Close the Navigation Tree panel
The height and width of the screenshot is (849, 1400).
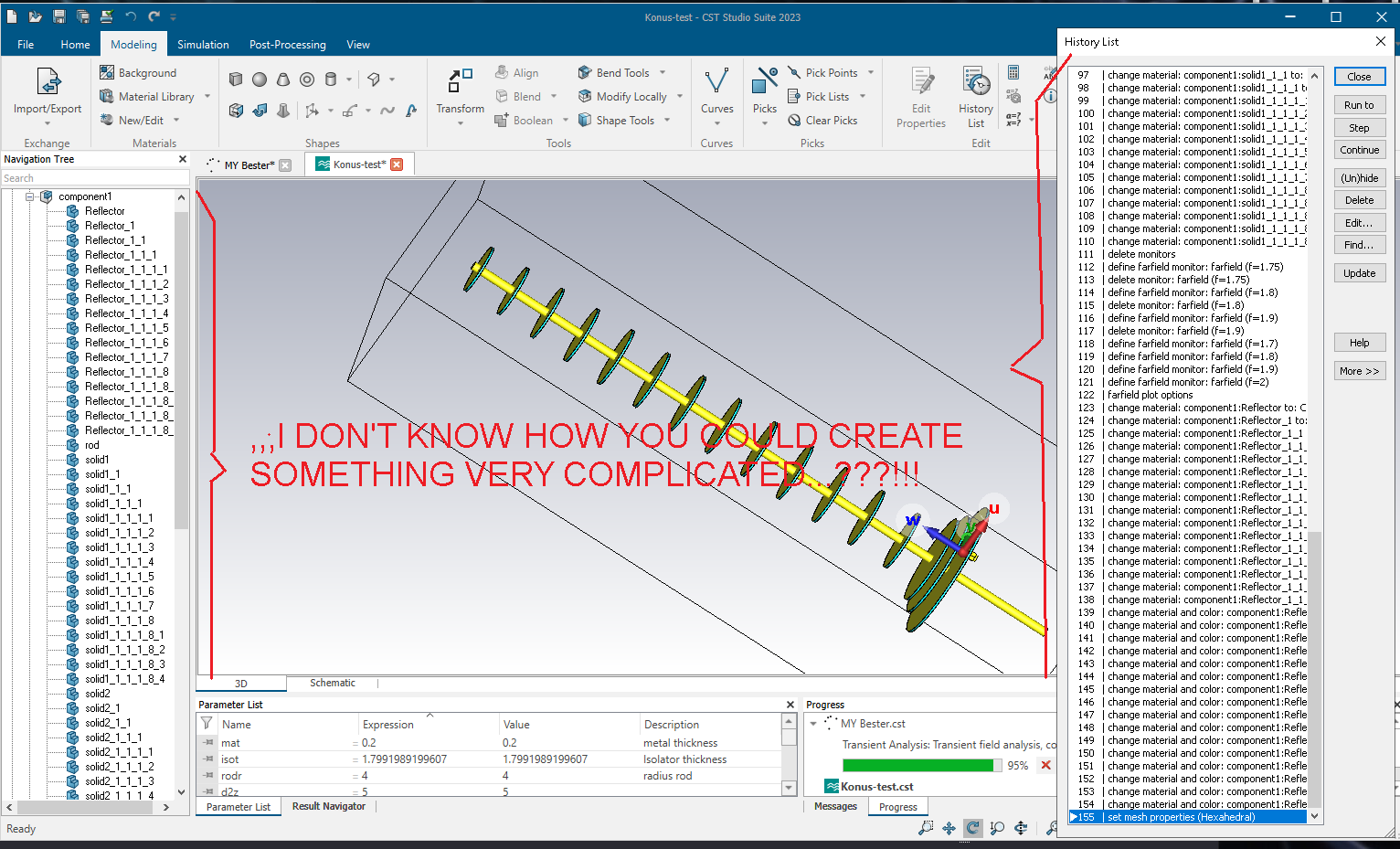click(x=183, y=159)
